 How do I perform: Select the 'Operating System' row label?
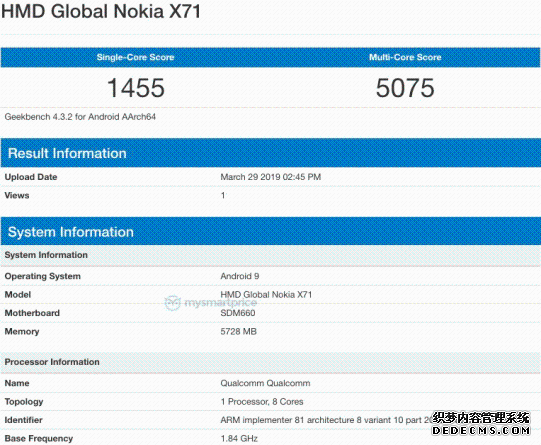(x=43, y=276)
